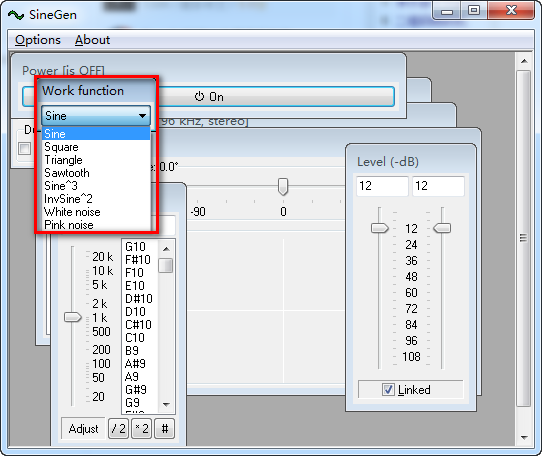Click the 500 frequency scale label

(101, 332)
